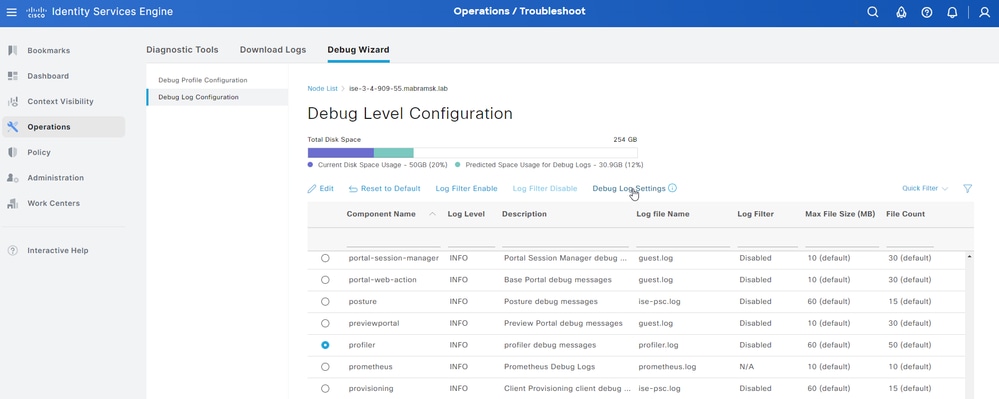
Task: Select the posture component radio button
Action: coord(325,301)
